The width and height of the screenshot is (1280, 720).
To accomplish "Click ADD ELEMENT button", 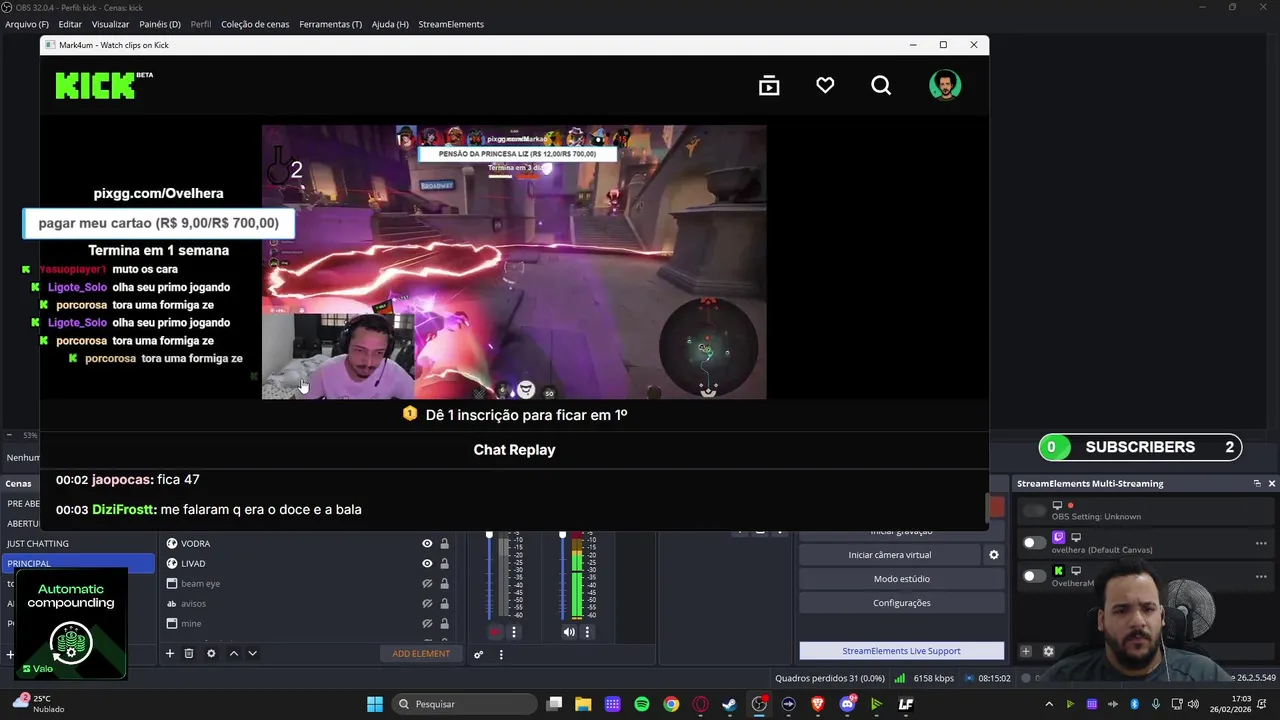I will point(421,654).
